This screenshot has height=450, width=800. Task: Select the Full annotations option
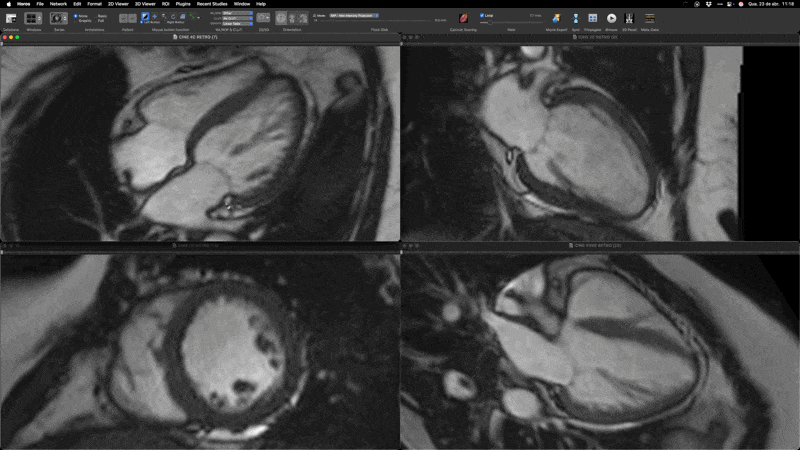tap(99, 20)
